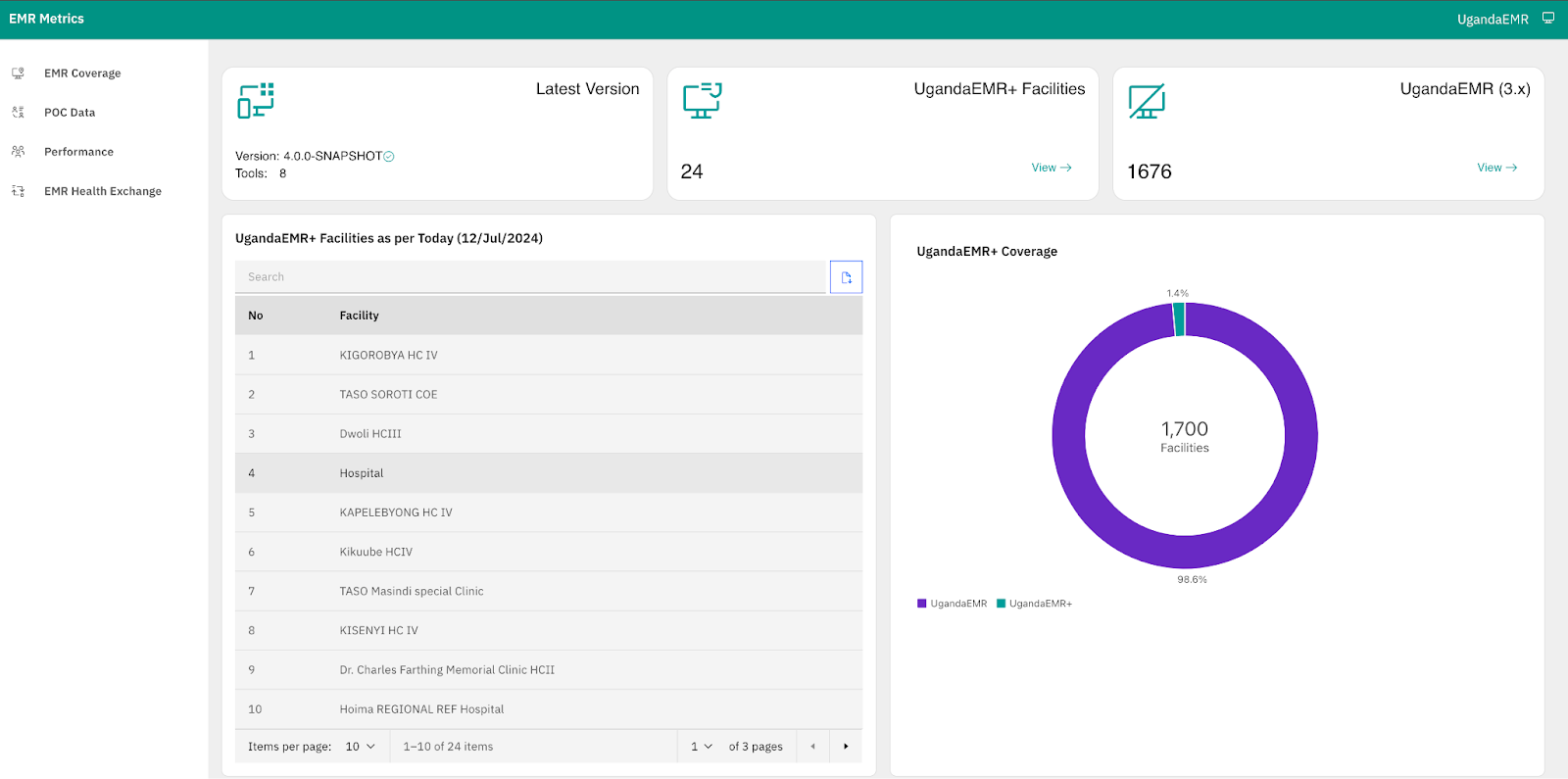Select the KIGOROBYA HC IV row
The width and height of the screenshot is (1568, 779).
[x=549, y=355]
